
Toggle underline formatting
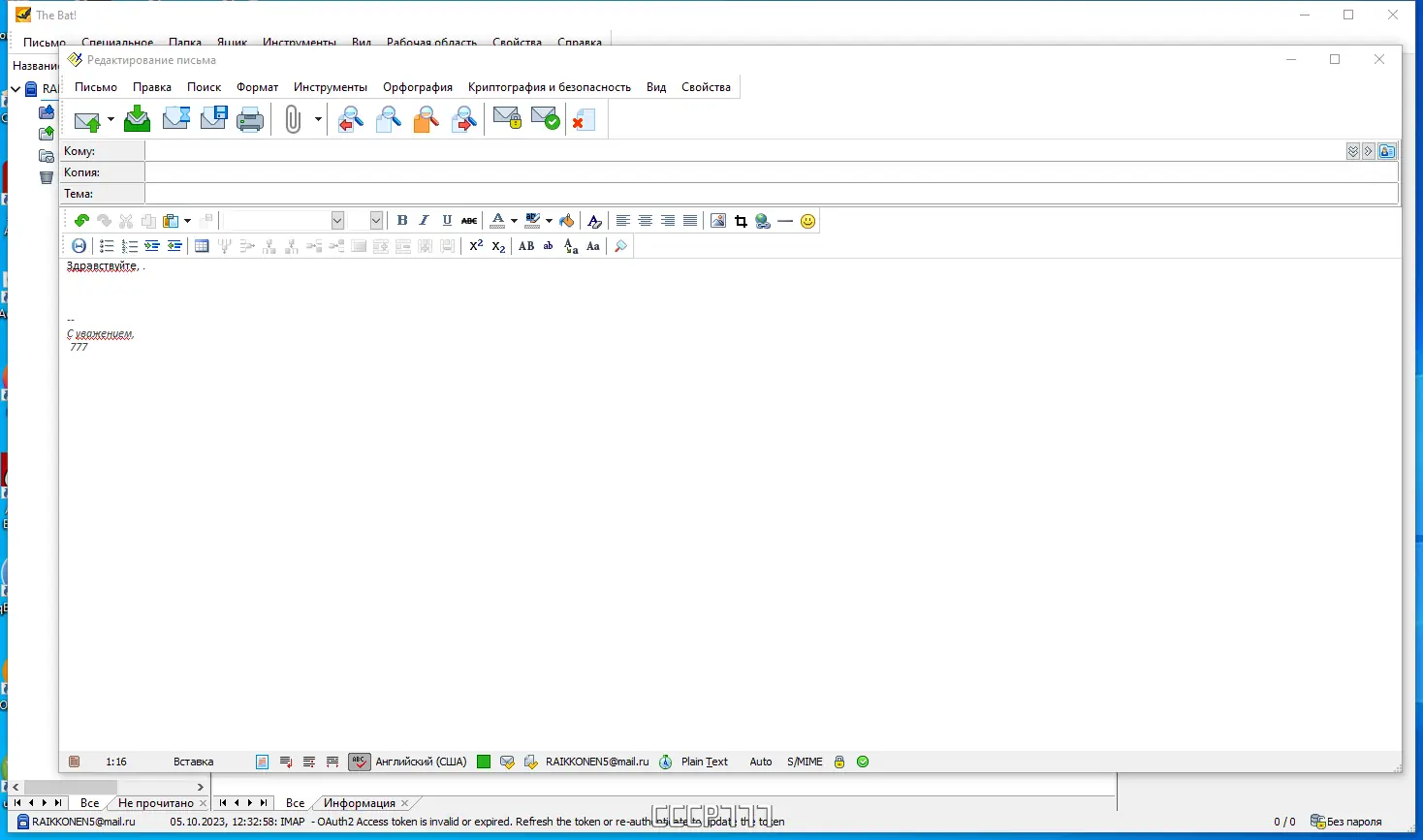[447, 221]
